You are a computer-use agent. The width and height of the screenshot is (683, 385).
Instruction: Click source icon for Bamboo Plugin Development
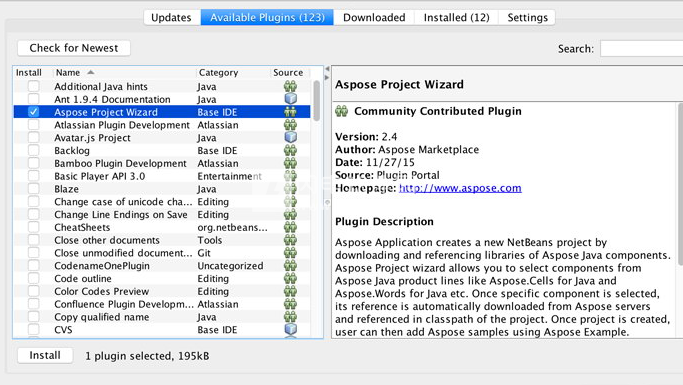pyautogui.click(x=291, y=163)
